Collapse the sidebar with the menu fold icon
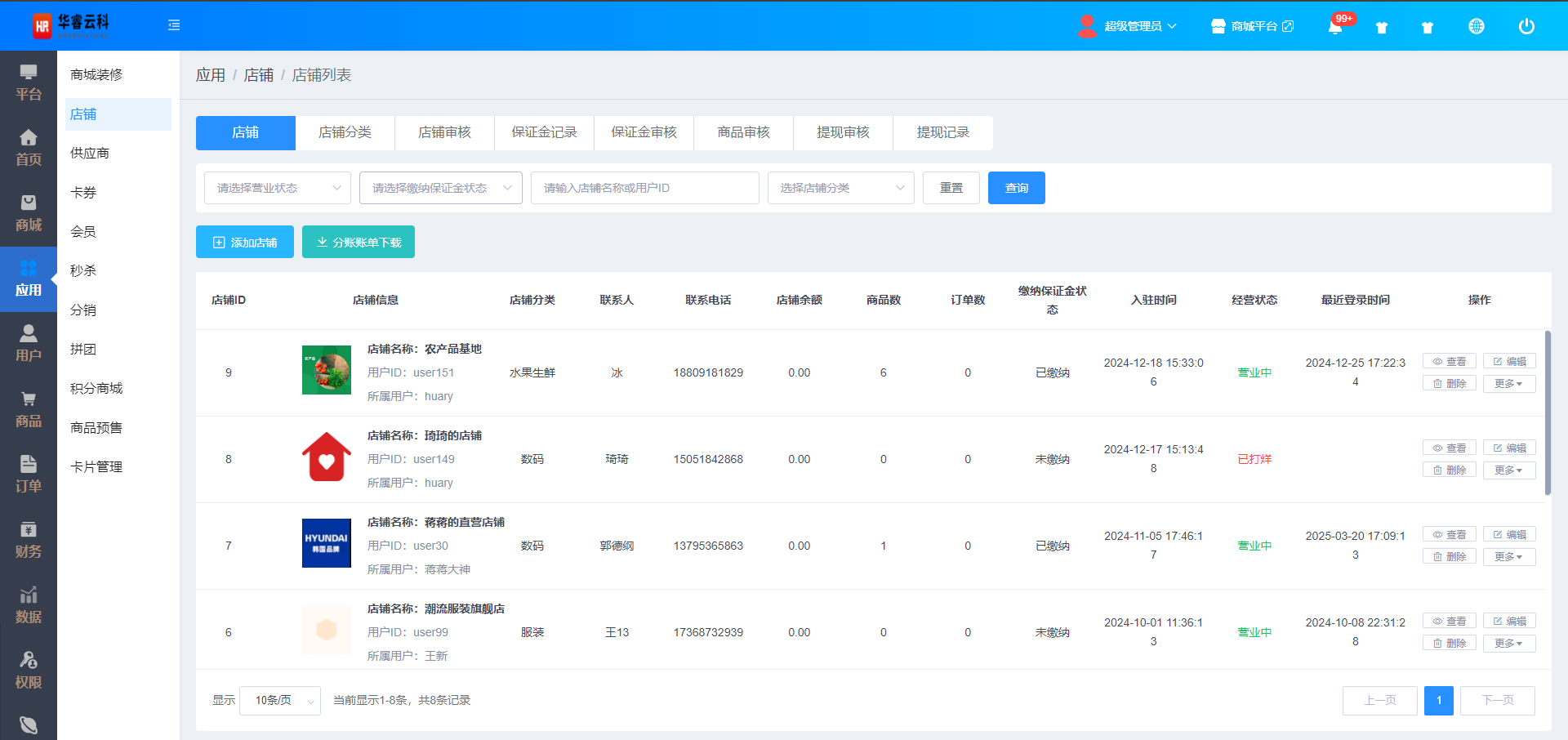This screenshot has width=1568, height=740. [174, 25]
